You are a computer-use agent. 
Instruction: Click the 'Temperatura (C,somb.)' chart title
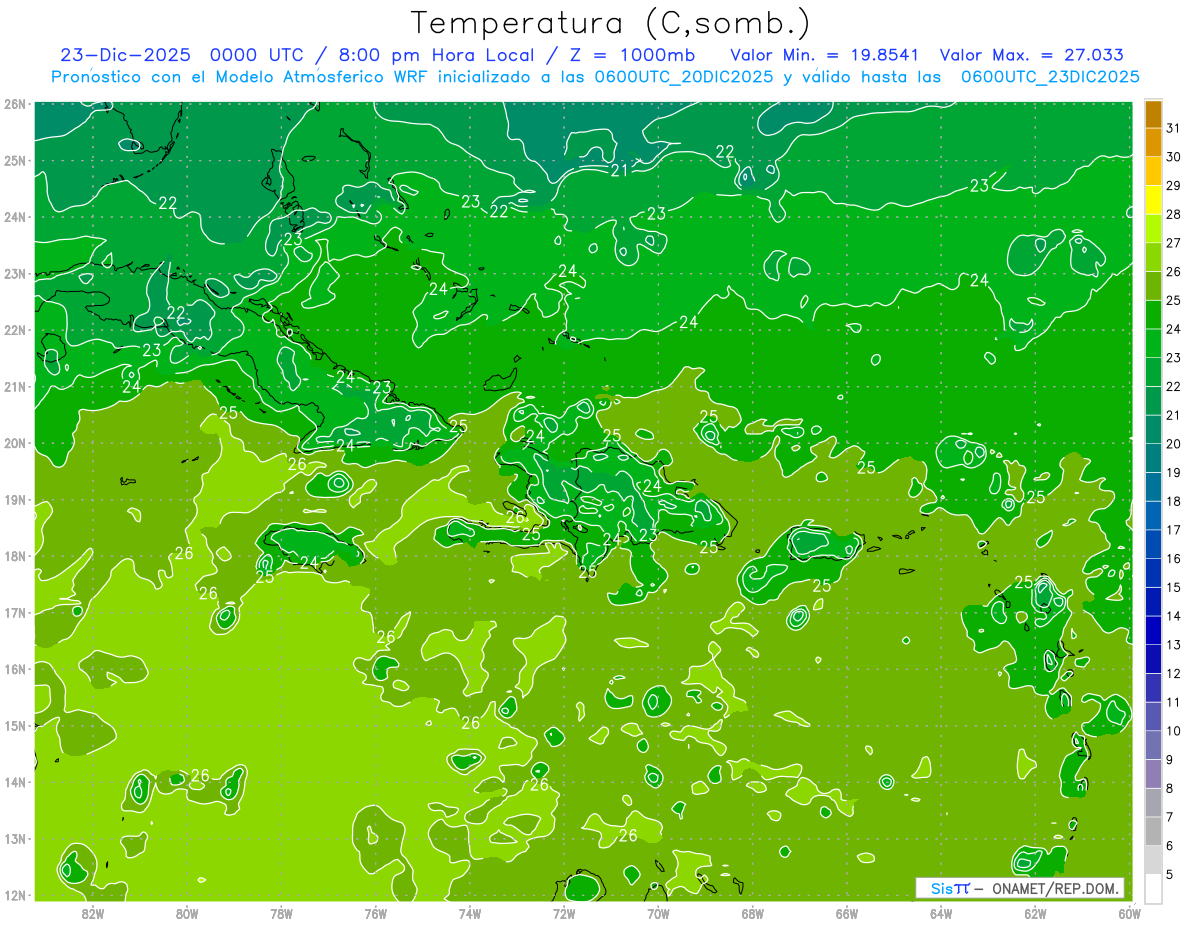(610, 23)
